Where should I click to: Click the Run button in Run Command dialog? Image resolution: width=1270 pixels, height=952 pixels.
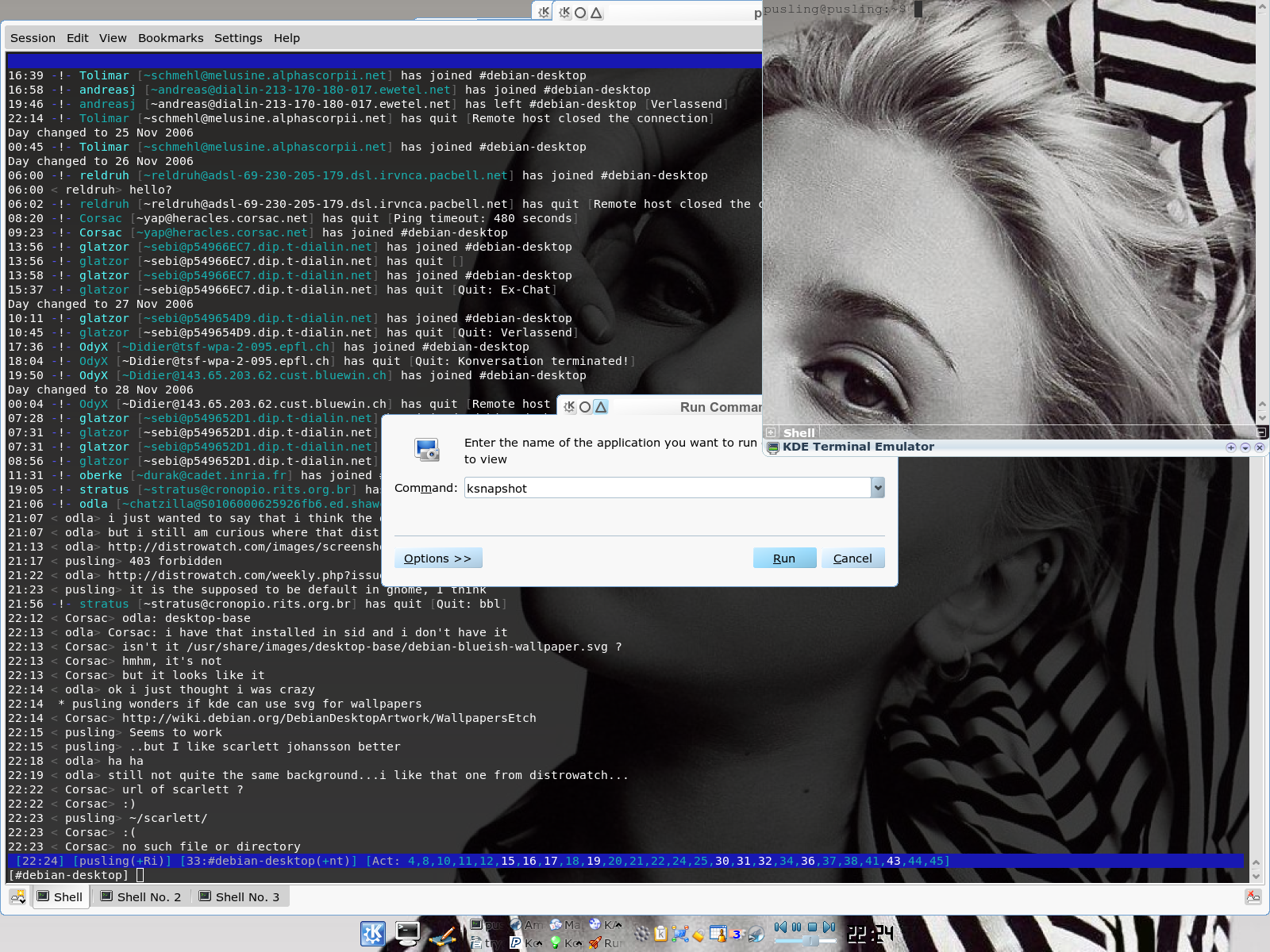784,559
